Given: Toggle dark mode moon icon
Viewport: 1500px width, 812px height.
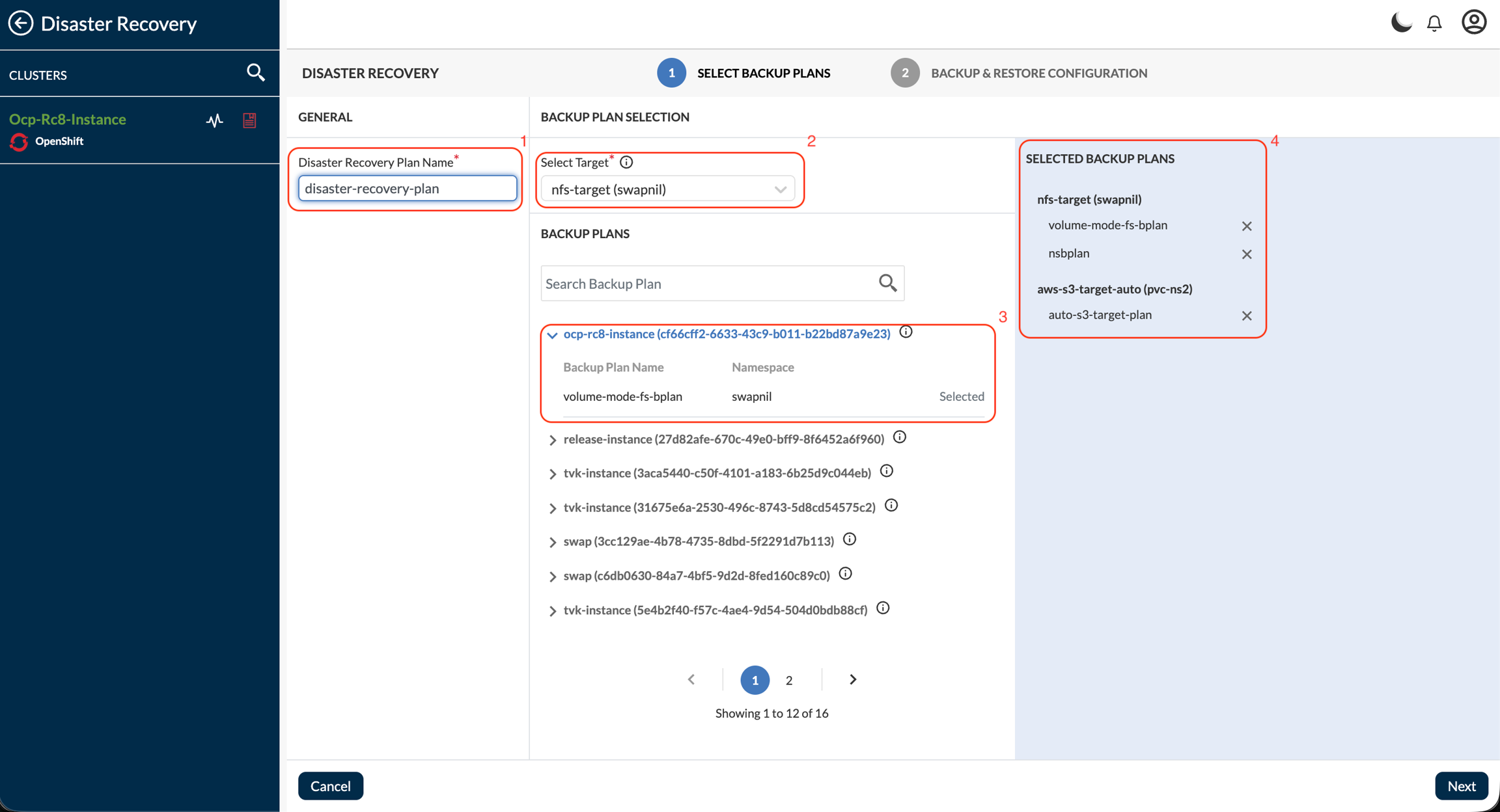Looking at the screenshot, I should [1401, 23].
